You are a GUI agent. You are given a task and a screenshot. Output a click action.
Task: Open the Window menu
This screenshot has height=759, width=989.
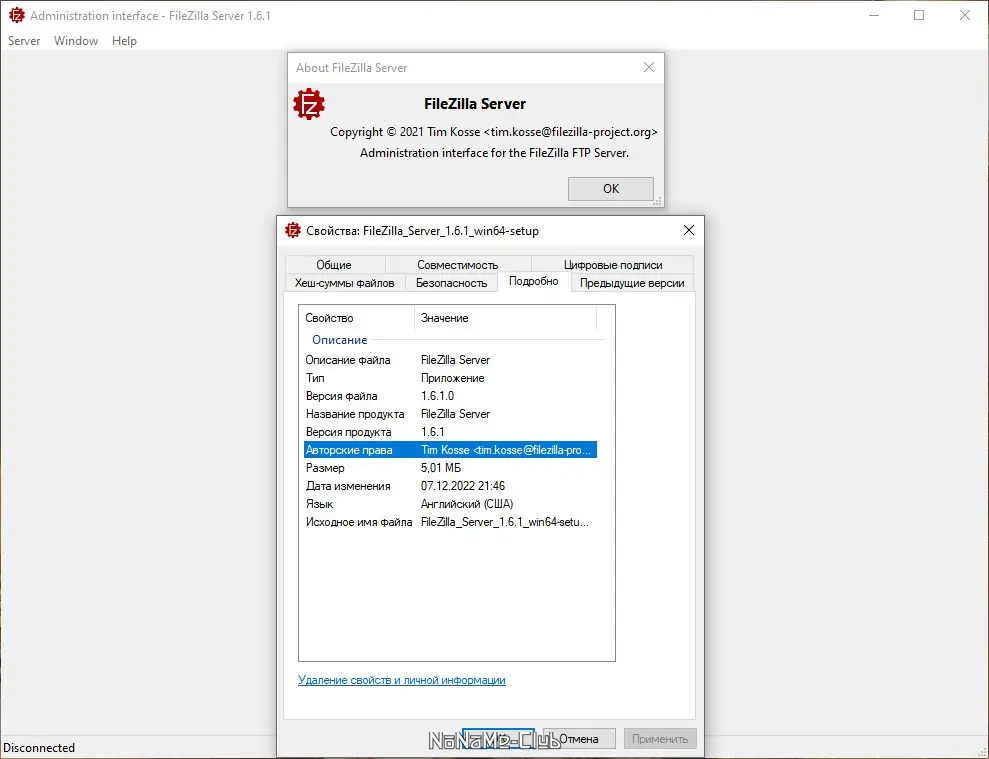pyautogui.click(x=76, y=41)
